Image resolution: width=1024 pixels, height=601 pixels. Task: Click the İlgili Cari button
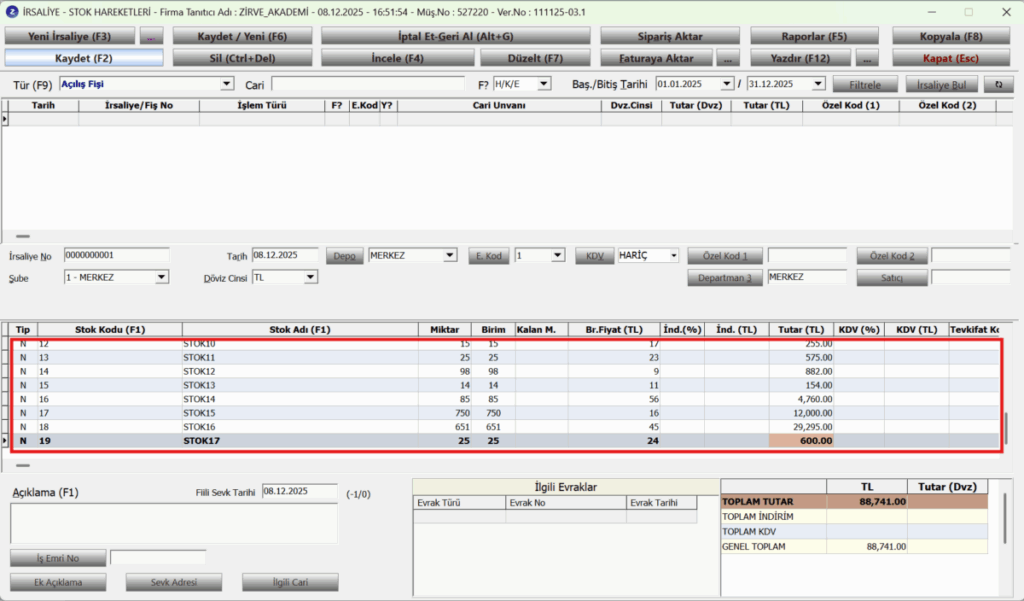(290, 582)
